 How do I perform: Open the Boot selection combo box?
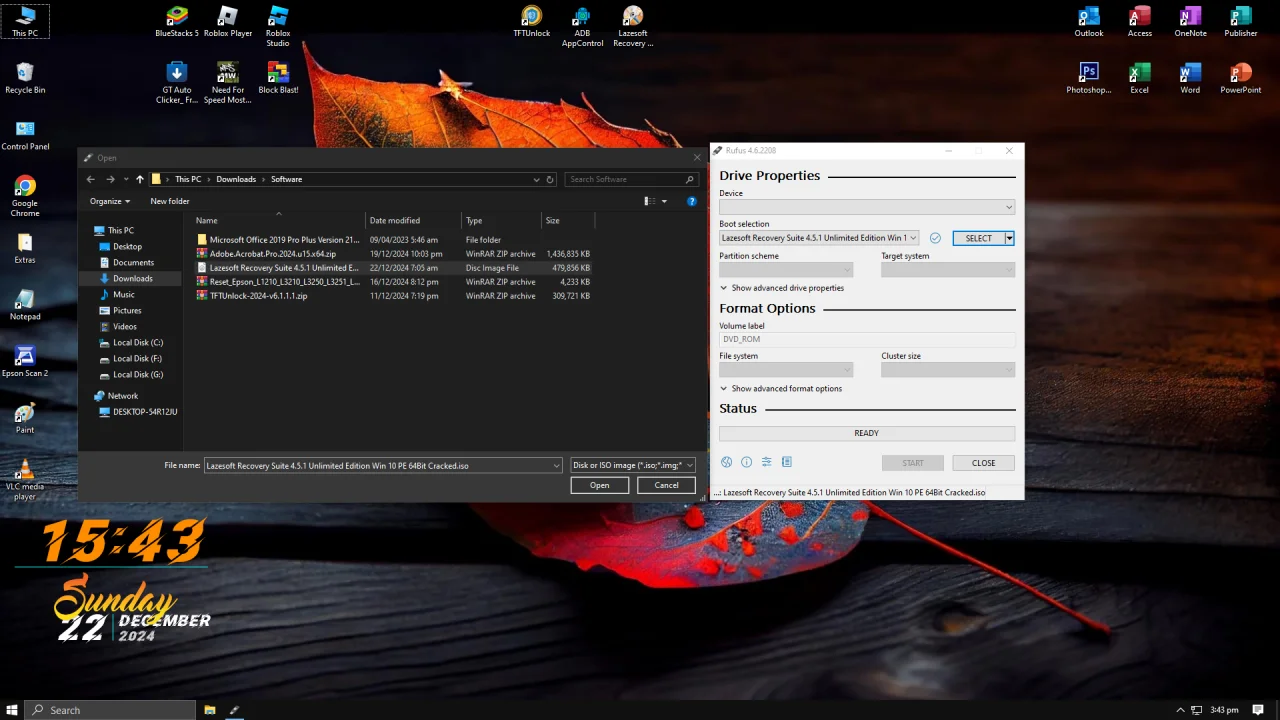click(x=819, y=238)
